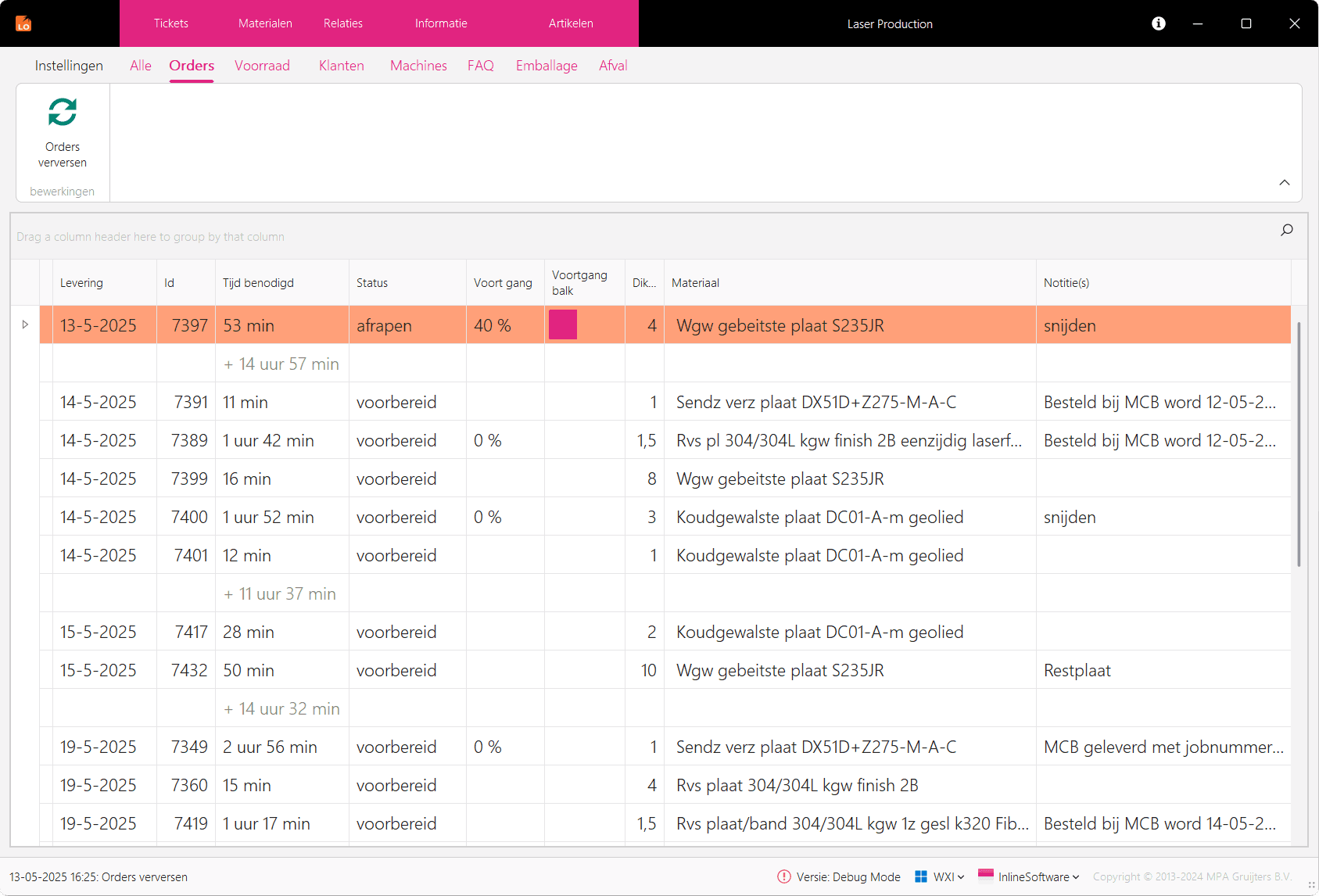Viewport: 1319px width, 896px height.
Task: Click the search magnifier icon in grid
Action: 1287,230
